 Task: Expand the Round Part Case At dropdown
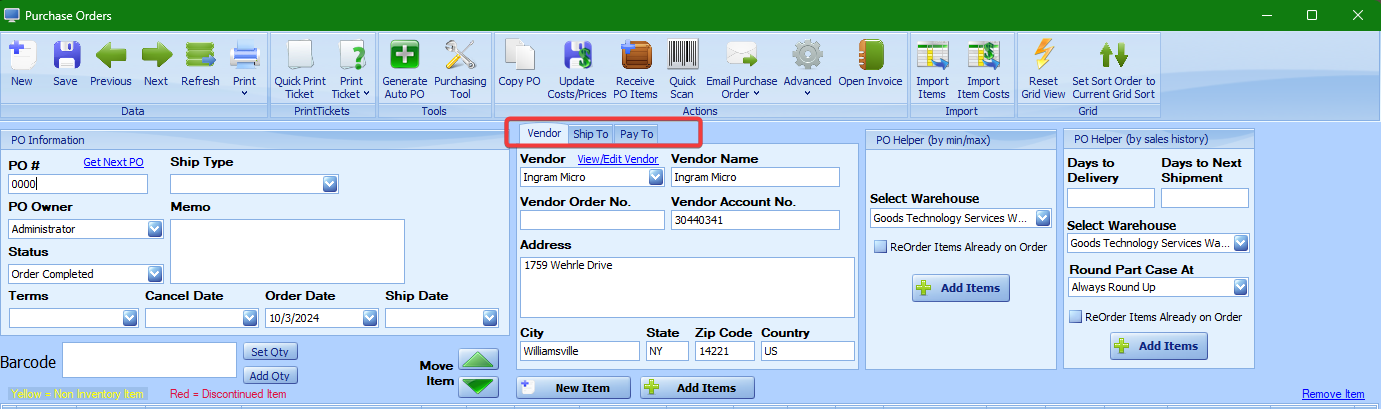click(x=1240, y=287)
